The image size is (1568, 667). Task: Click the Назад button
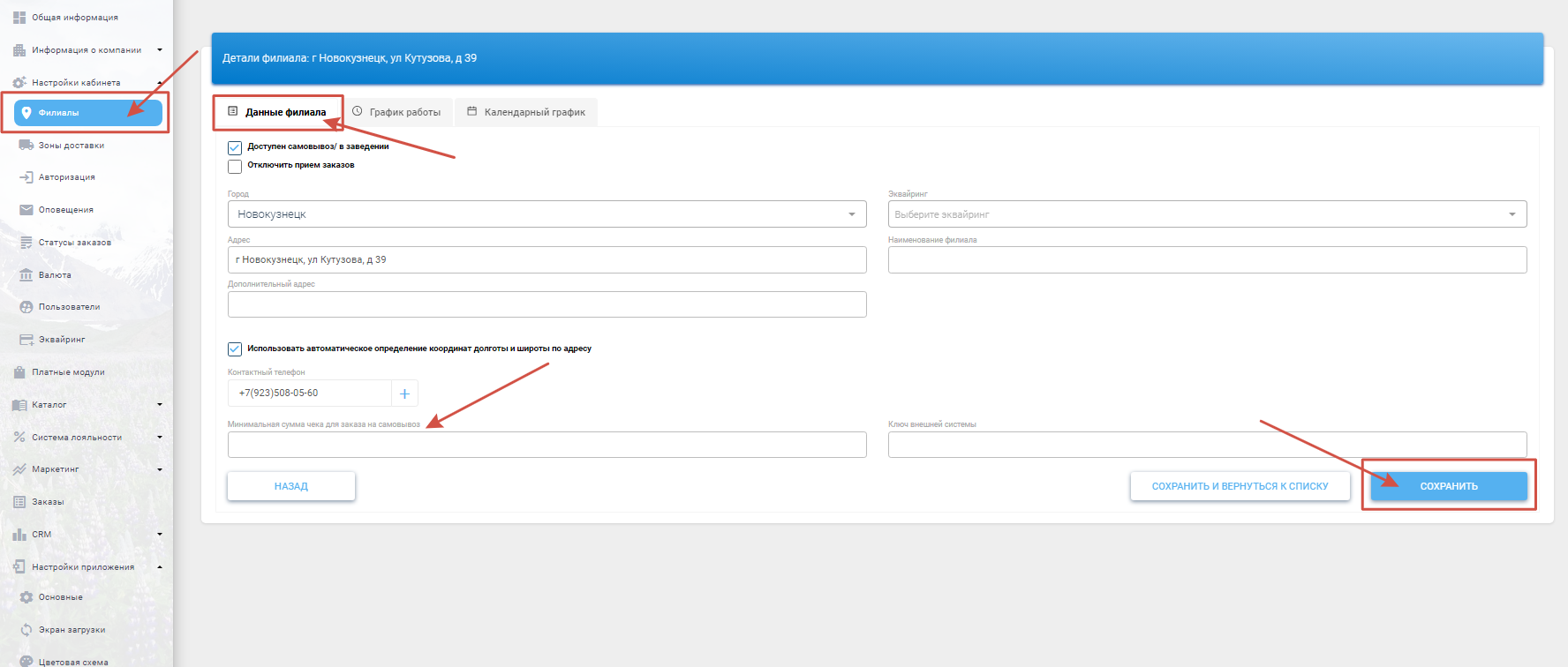(x=291, y=486)
